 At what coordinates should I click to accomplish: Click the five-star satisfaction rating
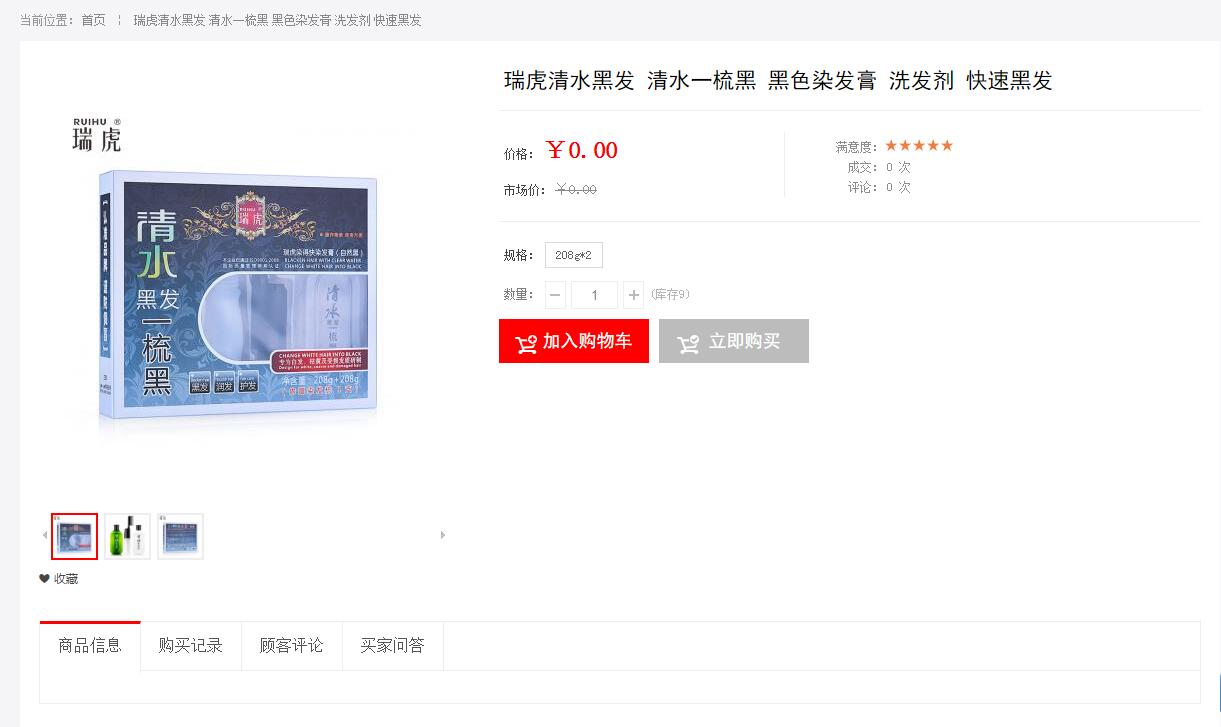(x=919, y=146)
